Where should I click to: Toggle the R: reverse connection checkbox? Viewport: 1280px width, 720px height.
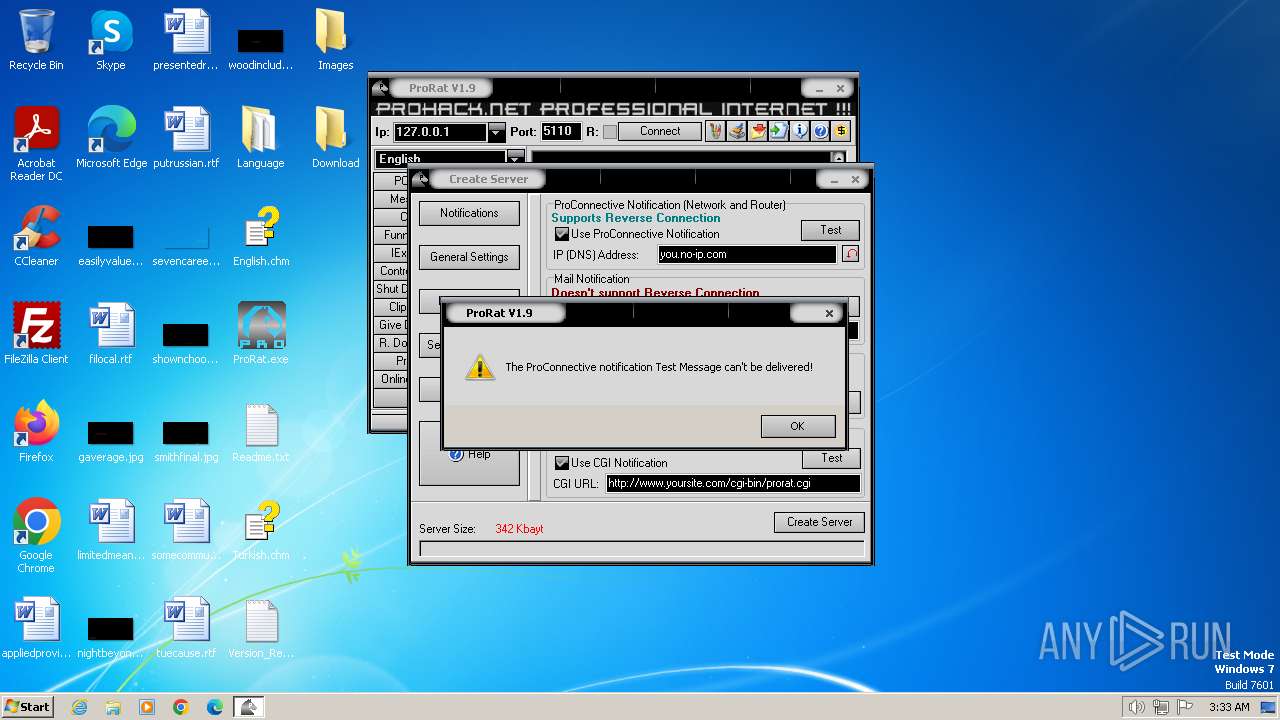coord(610,132)
